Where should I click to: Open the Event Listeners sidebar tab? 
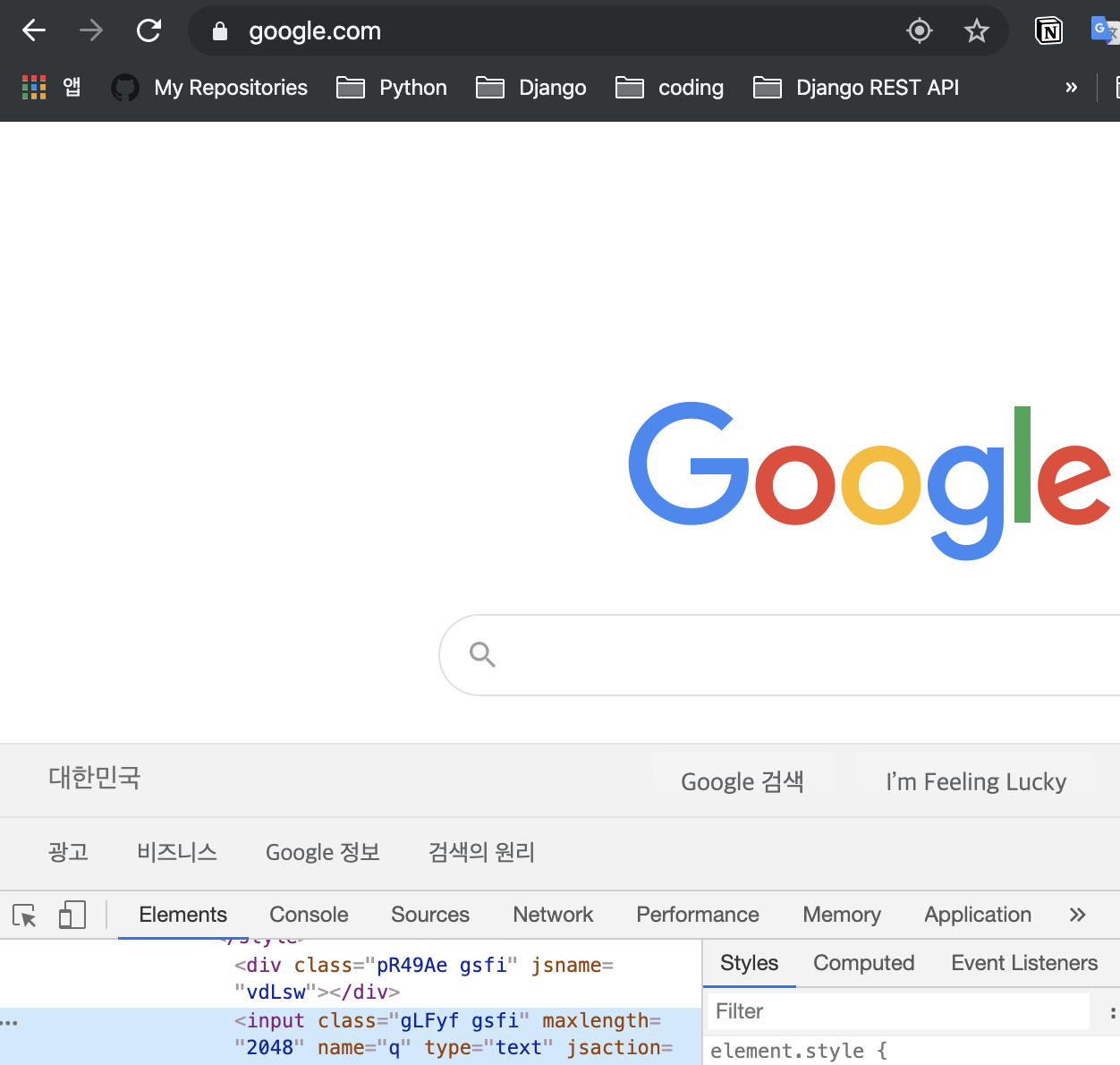coord(1024,963)
